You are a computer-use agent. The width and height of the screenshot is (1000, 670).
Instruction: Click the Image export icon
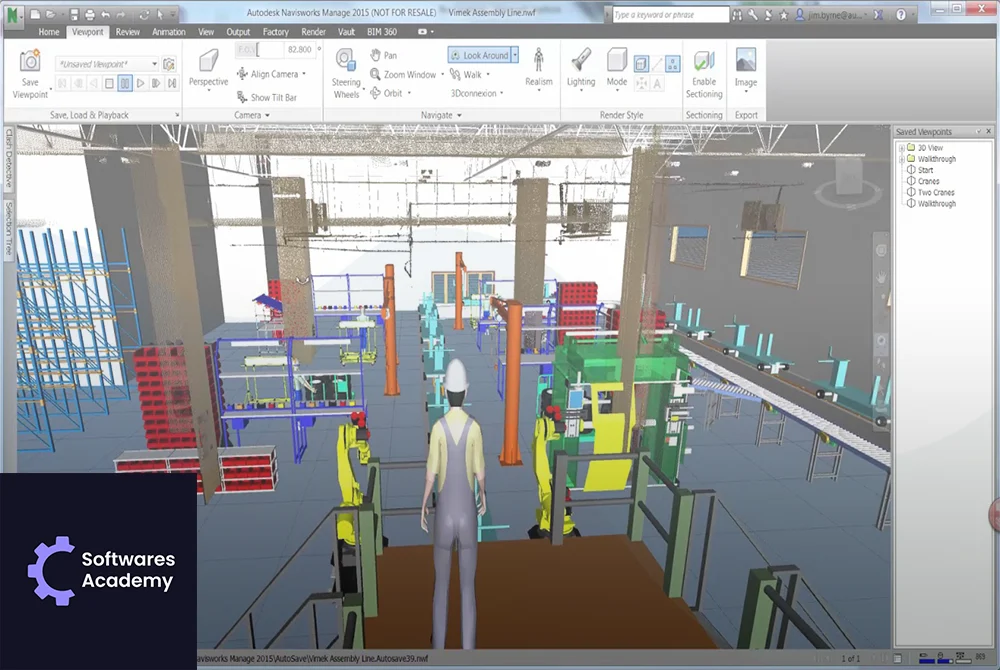tap(746, 61)
